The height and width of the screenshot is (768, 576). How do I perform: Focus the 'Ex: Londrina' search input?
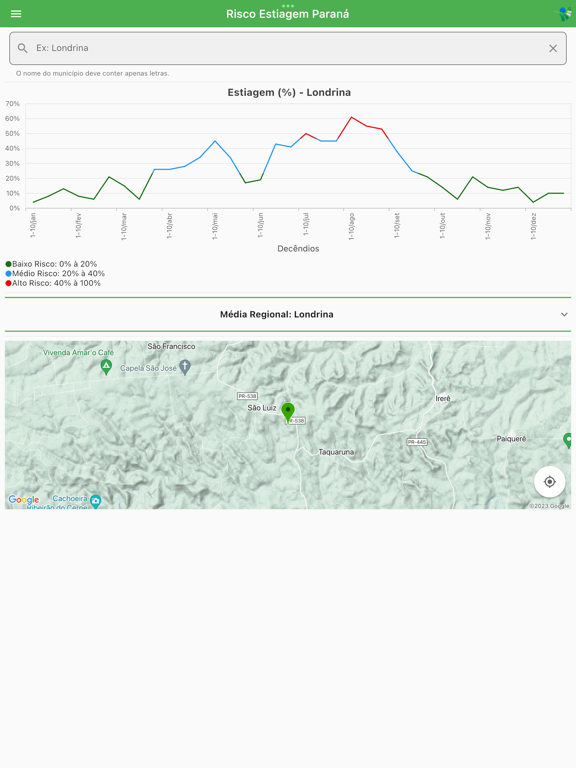coord(288,48)
